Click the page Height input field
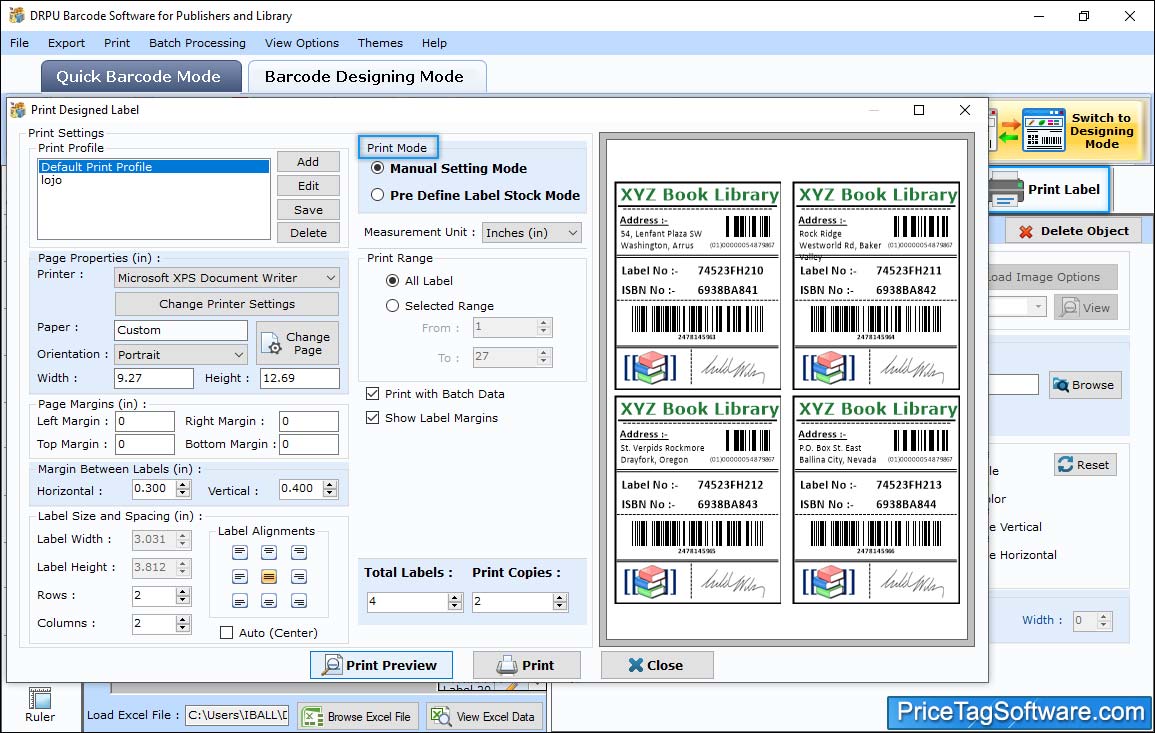 (x=300, y=378)
